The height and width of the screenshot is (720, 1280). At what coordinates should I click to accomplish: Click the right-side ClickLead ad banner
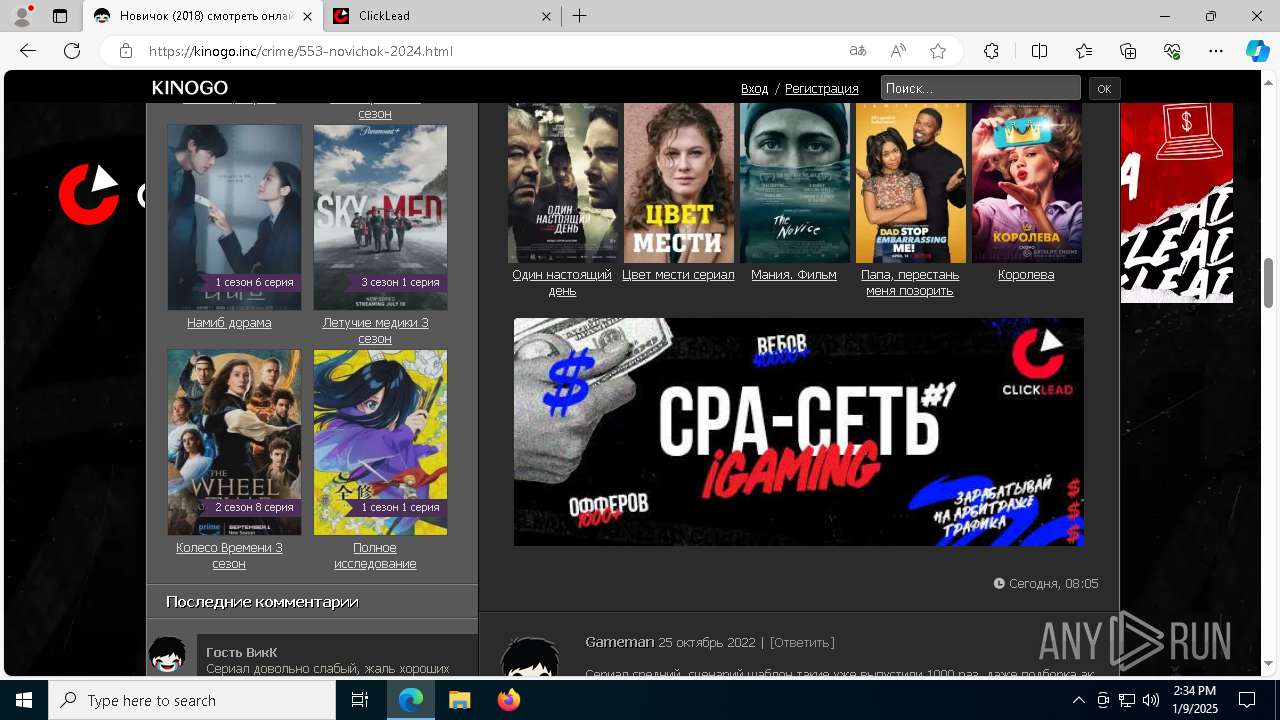pos(1177,203)
